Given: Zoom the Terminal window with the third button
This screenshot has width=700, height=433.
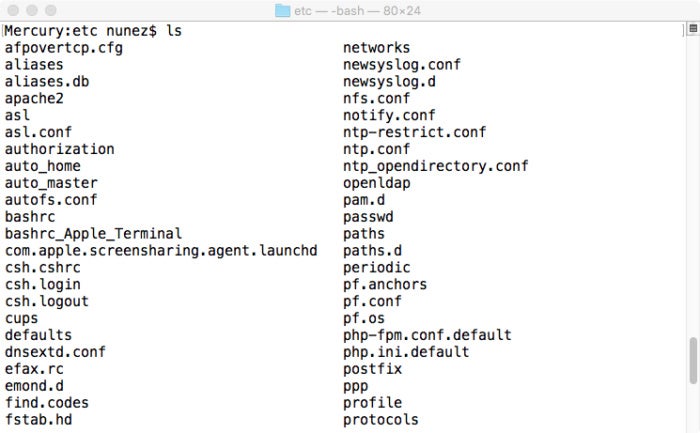Looking at the screenshot, I should pos(51,10).
